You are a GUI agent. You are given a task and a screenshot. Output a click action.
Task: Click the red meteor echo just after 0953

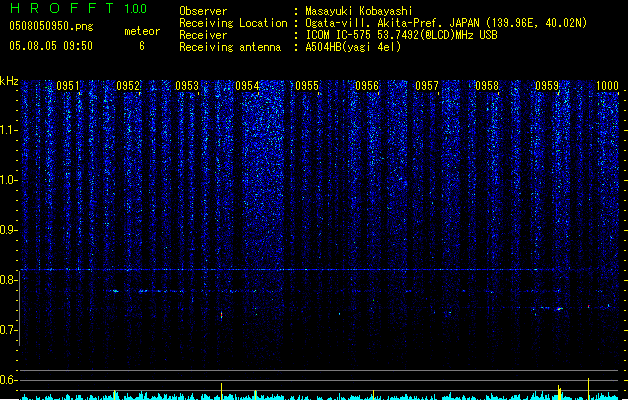(x=221, y=315)
